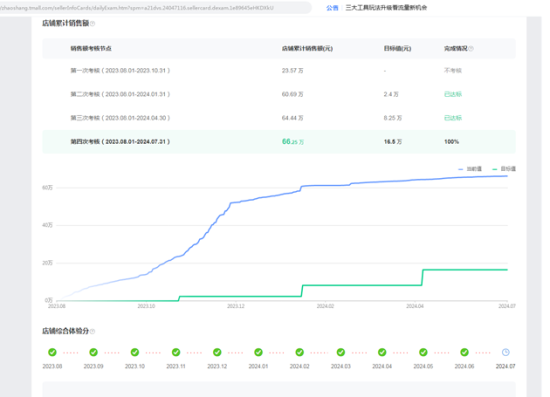Select the 第四次考核 highlighted row
550x397 pixels.
click(x=279, y=142)
